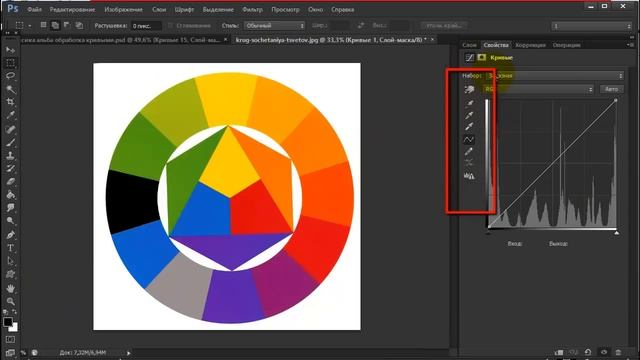Open the Style dropdown in options bar
Screen dimensions: 640x360
click(274, 25)
